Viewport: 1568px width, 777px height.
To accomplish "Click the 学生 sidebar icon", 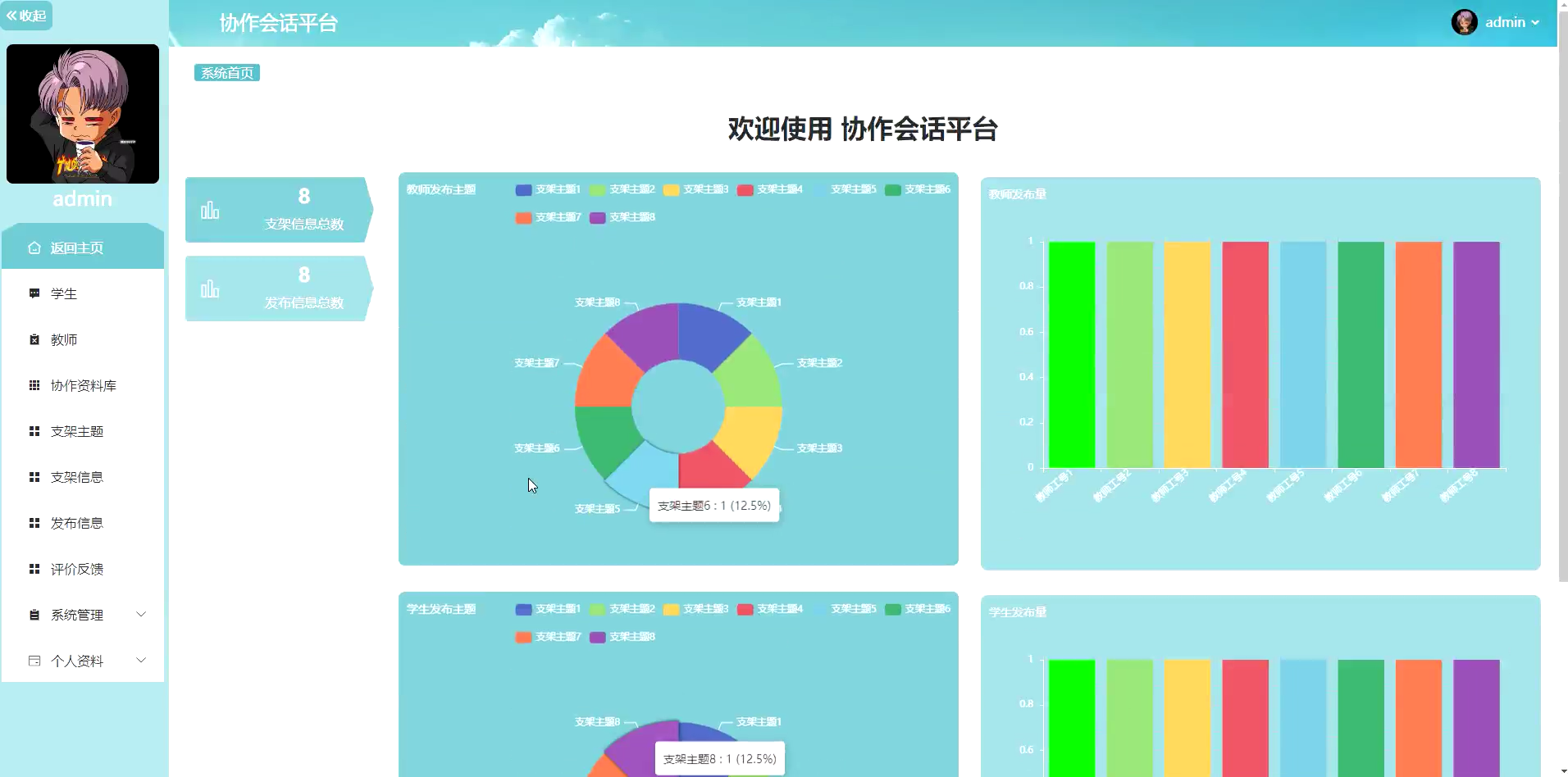I will (34, 293).
